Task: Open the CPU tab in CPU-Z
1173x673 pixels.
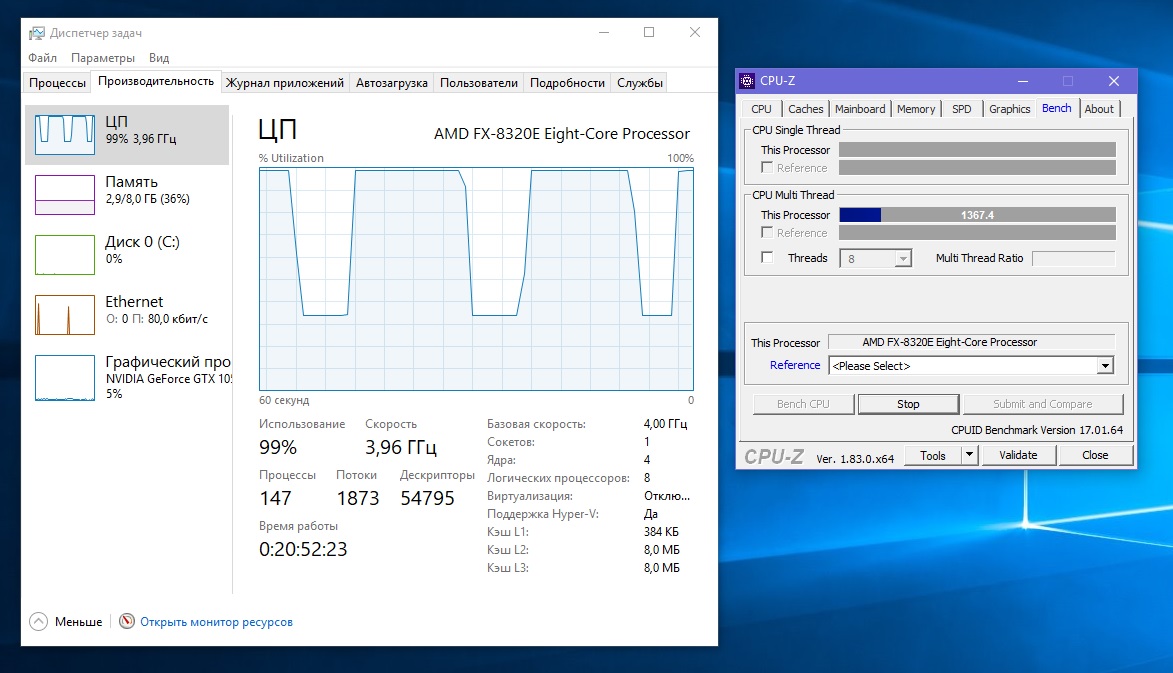Action: click(x=761, y=108)
